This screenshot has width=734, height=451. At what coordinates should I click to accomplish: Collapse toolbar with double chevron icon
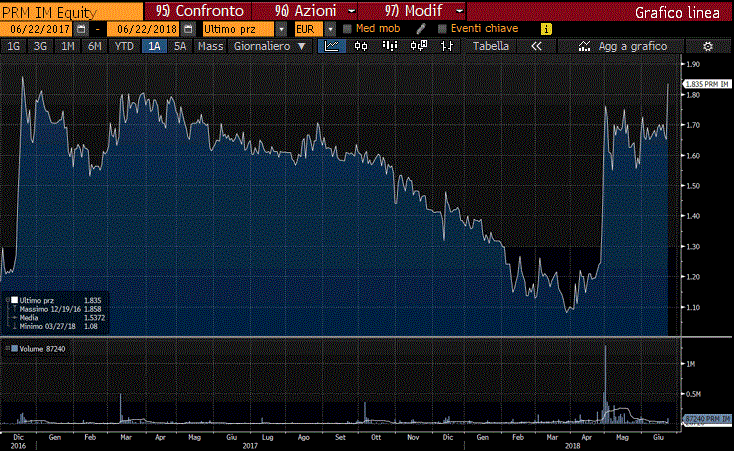tap(536, 46)
